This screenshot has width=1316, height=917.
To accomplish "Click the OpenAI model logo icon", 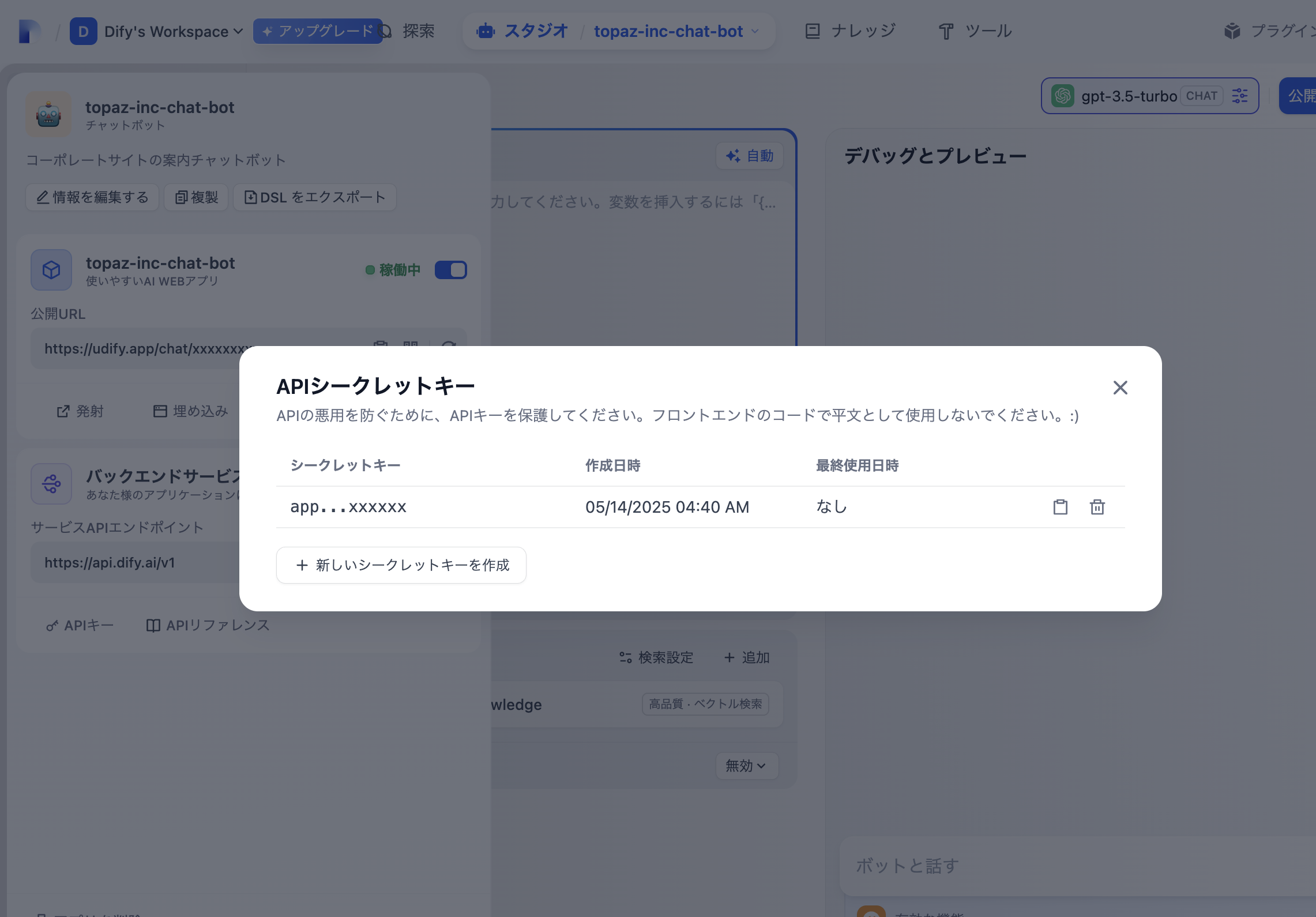I will click(x=1062, y=96).
